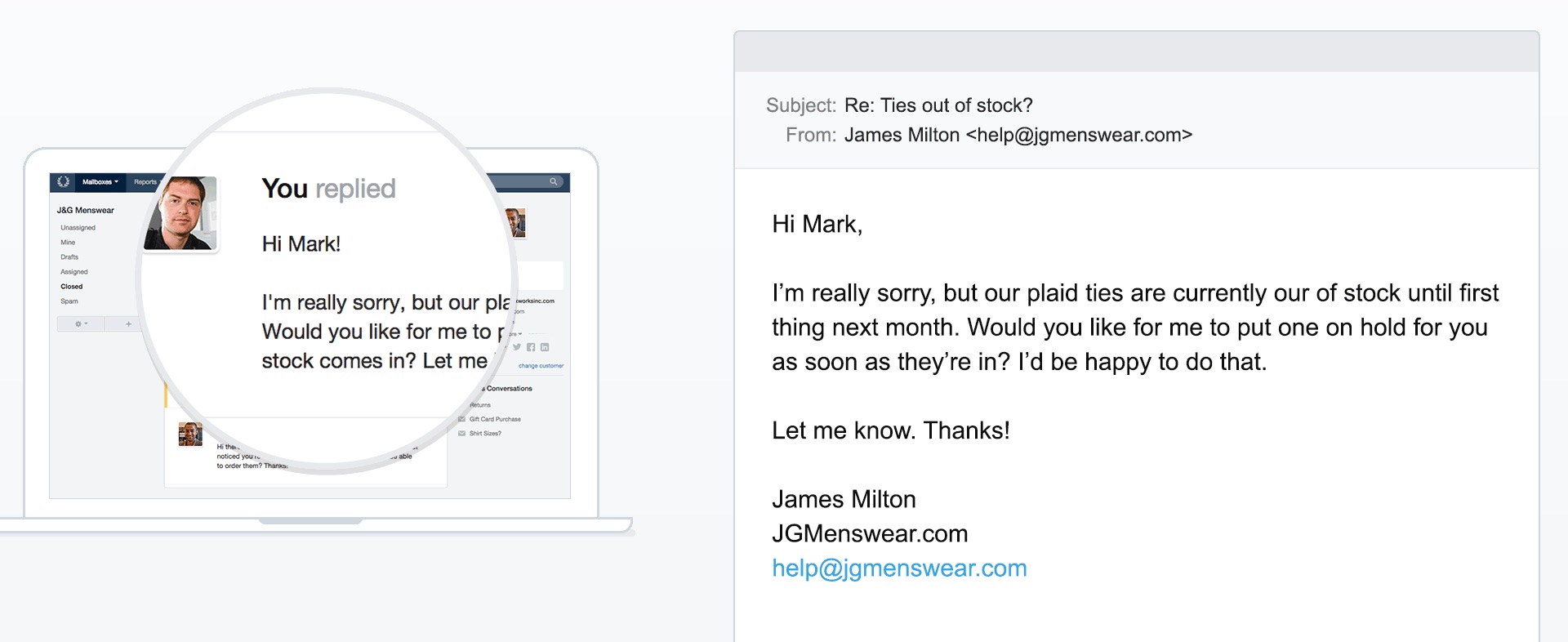Click the laurel wreath logo icon
This screenshot has height=642, width=1568.
[x=64, y=181]
